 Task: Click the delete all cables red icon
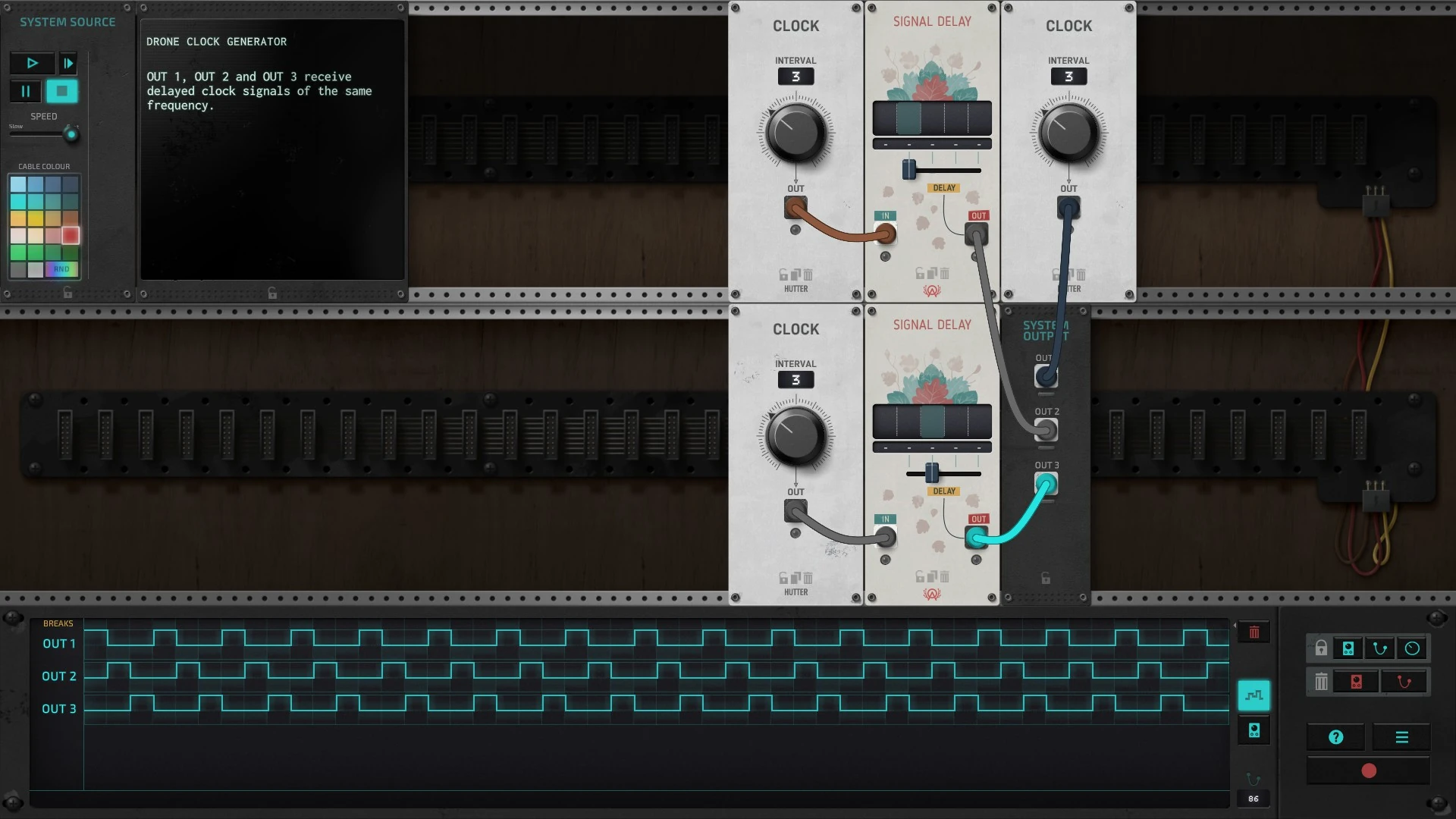(1404, 682)
